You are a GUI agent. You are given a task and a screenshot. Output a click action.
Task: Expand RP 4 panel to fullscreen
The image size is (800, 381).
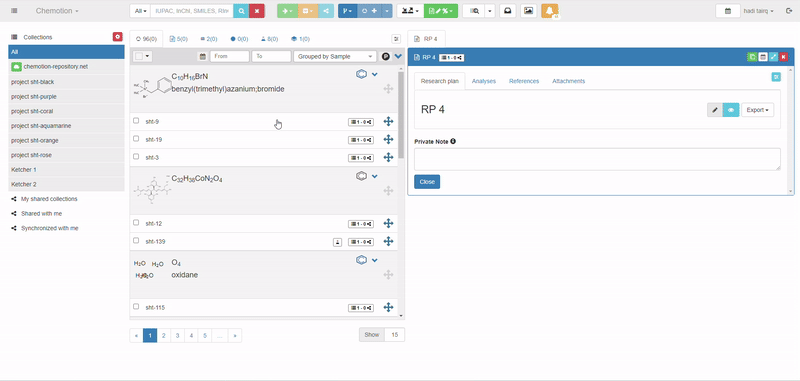pos(773,57)
